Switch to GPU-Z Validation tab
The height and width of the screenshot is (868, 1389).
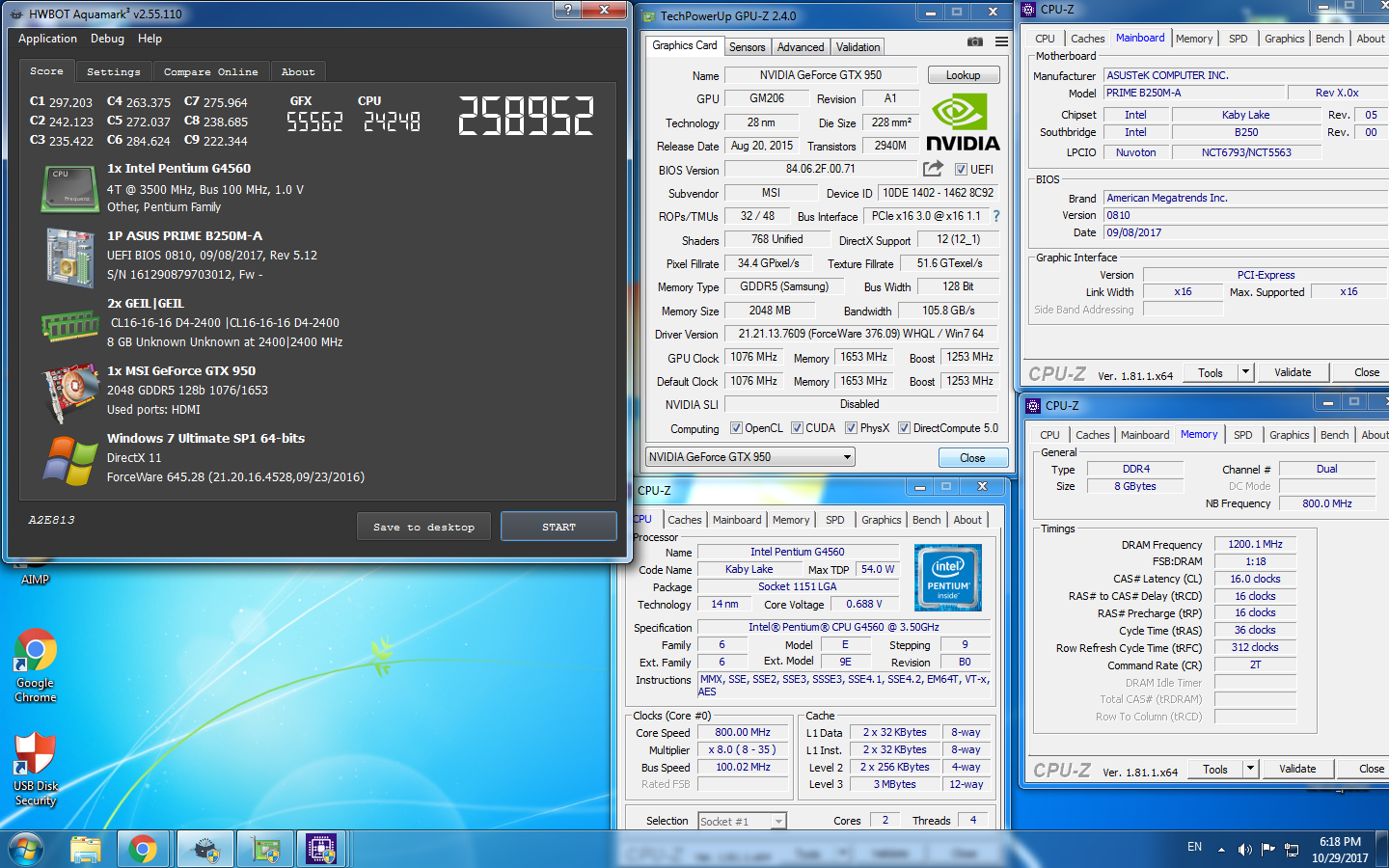[x=858, y=47]
